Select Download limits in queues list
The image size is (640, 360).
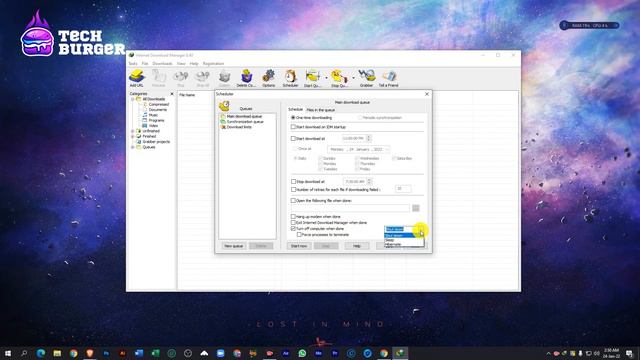click(x=236, y=127)
